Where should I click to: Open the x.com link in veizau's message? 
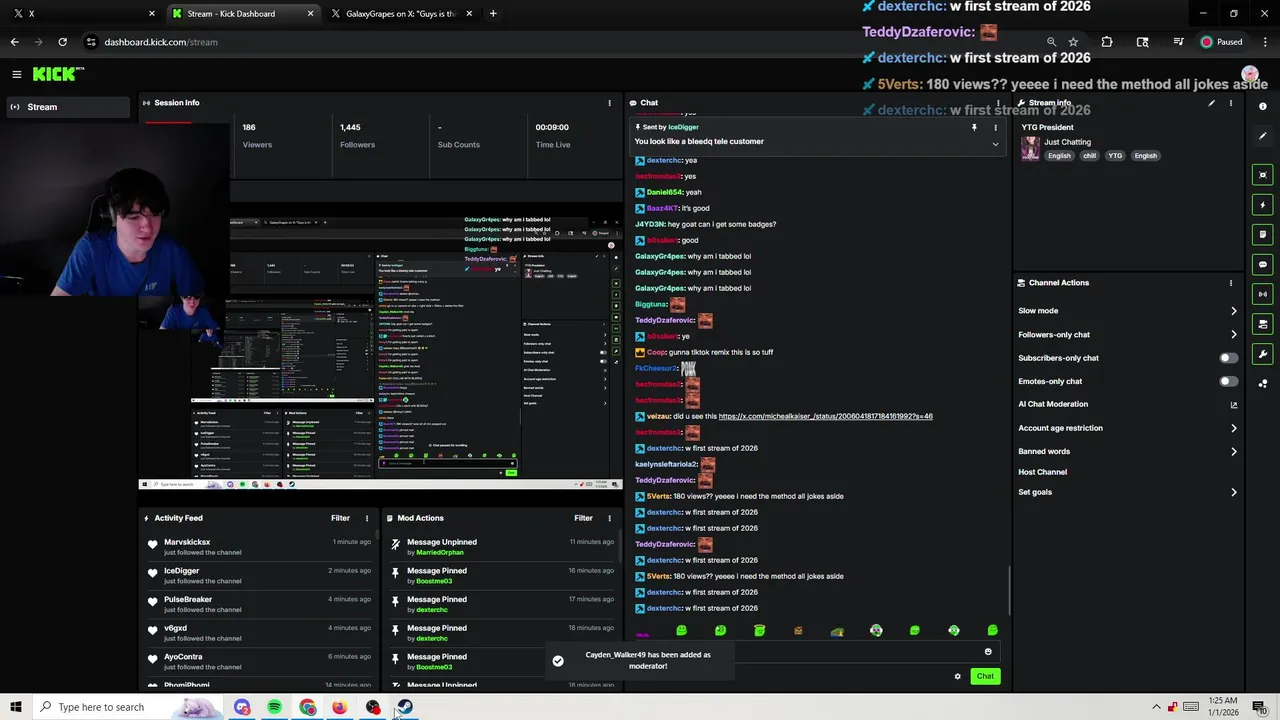(825, 416)
